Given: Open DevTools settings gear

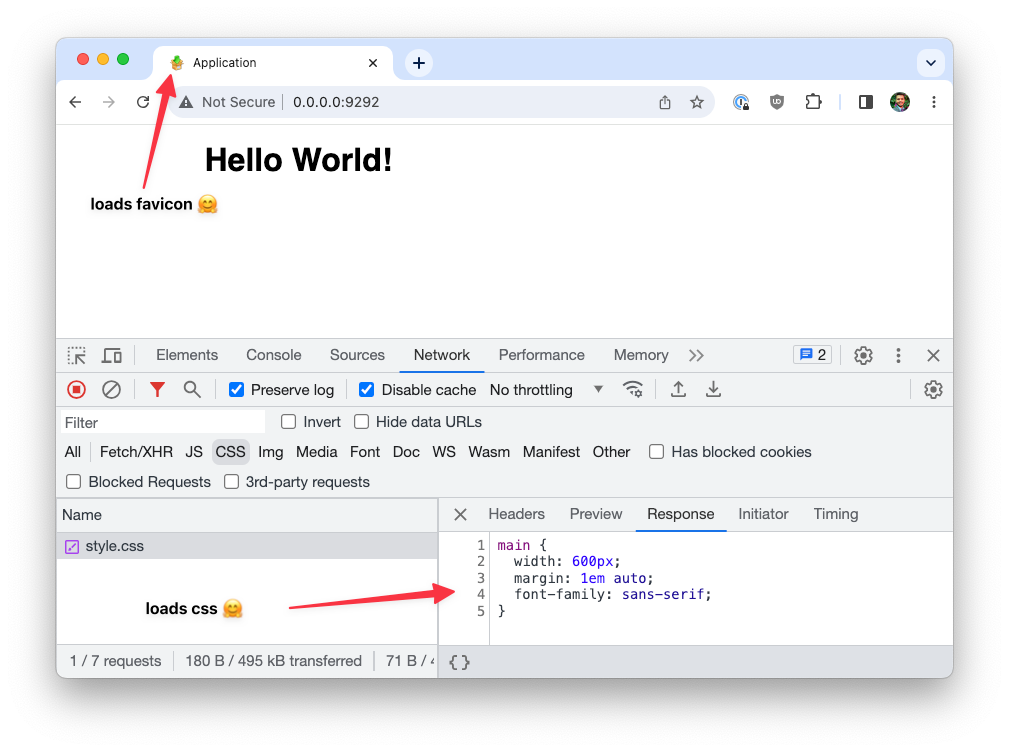Looking at the screenshot, I should [x=863, y=356].
